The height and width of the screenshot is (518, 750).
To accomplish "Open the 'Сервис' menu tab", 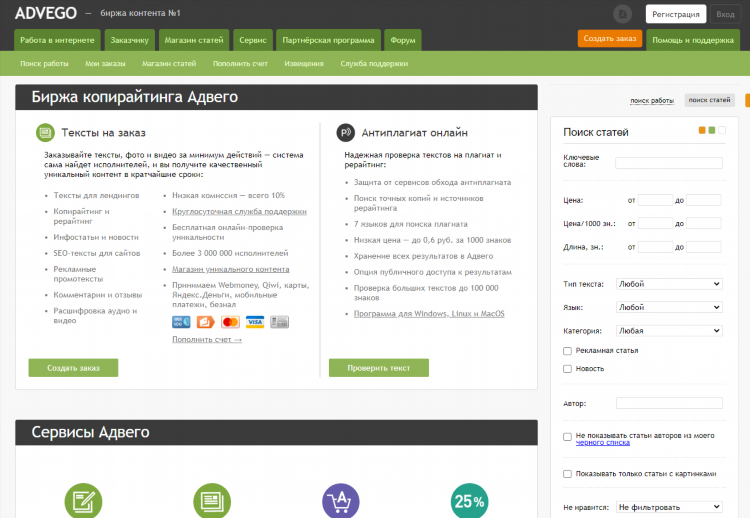I will (x=253, y=40).
